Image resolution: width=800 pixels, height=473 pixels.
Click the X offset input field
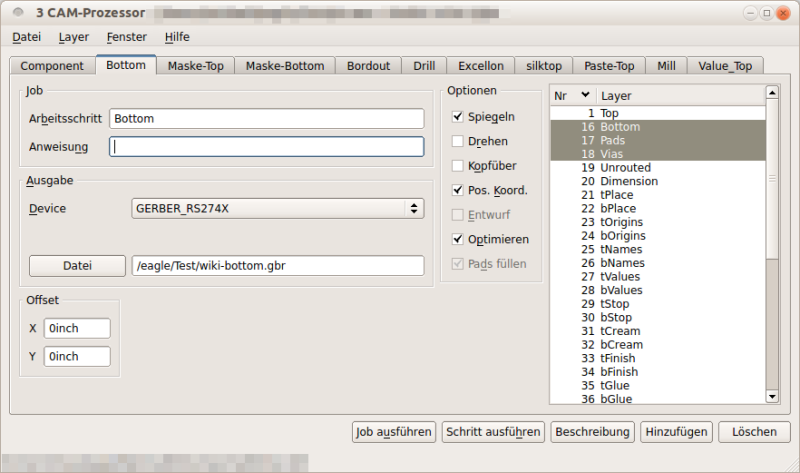(x=77, y=328)
